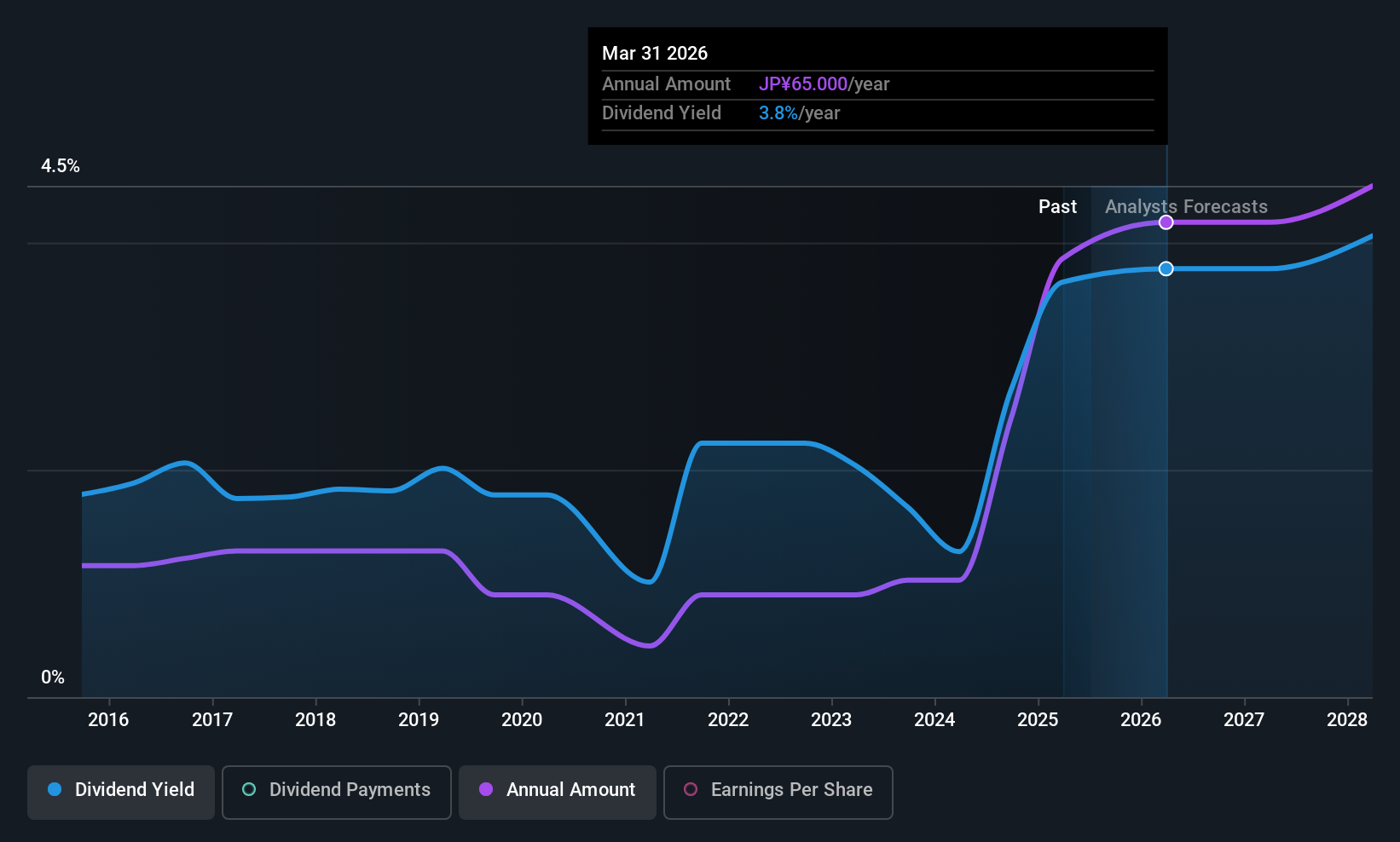Screen dimensions: 1400x842
Task: Click the 2025 x-axis label
Action: [1038, 720]
